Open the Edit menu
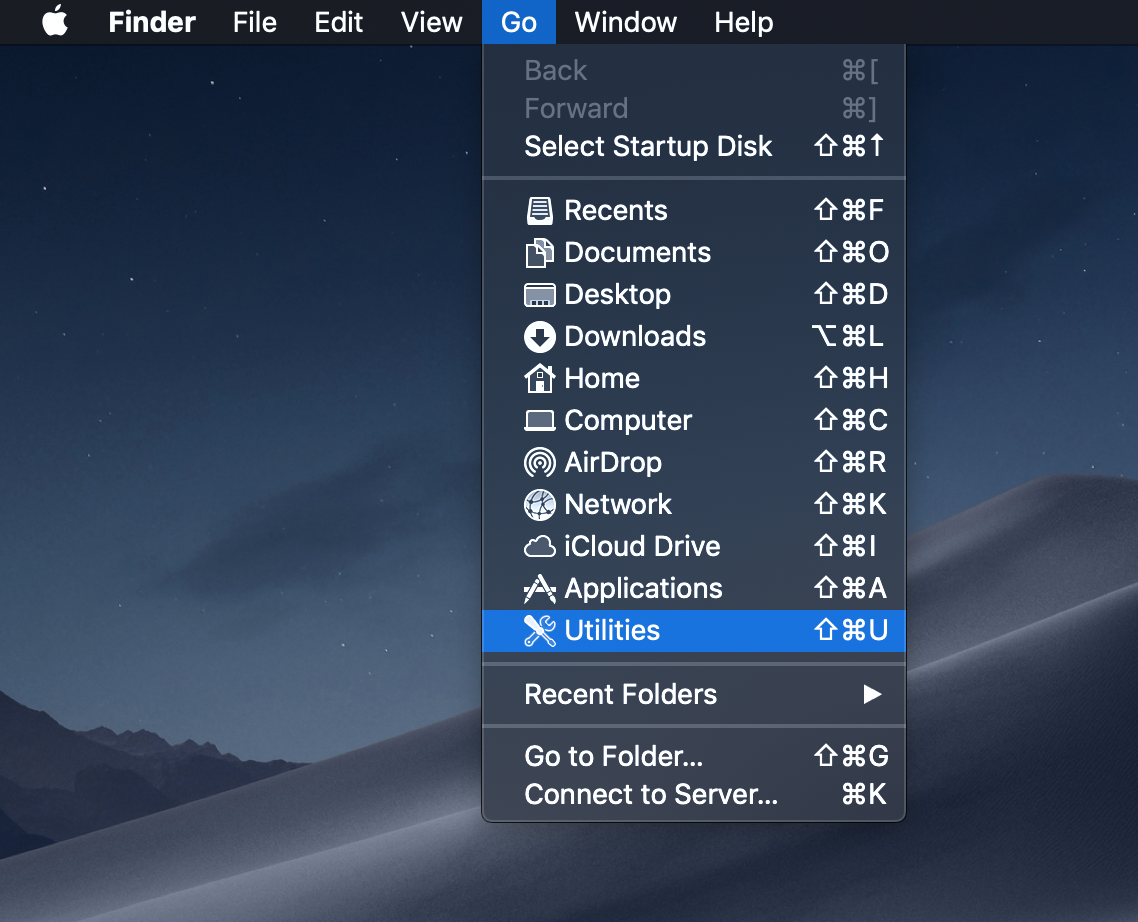 [338, 22]
